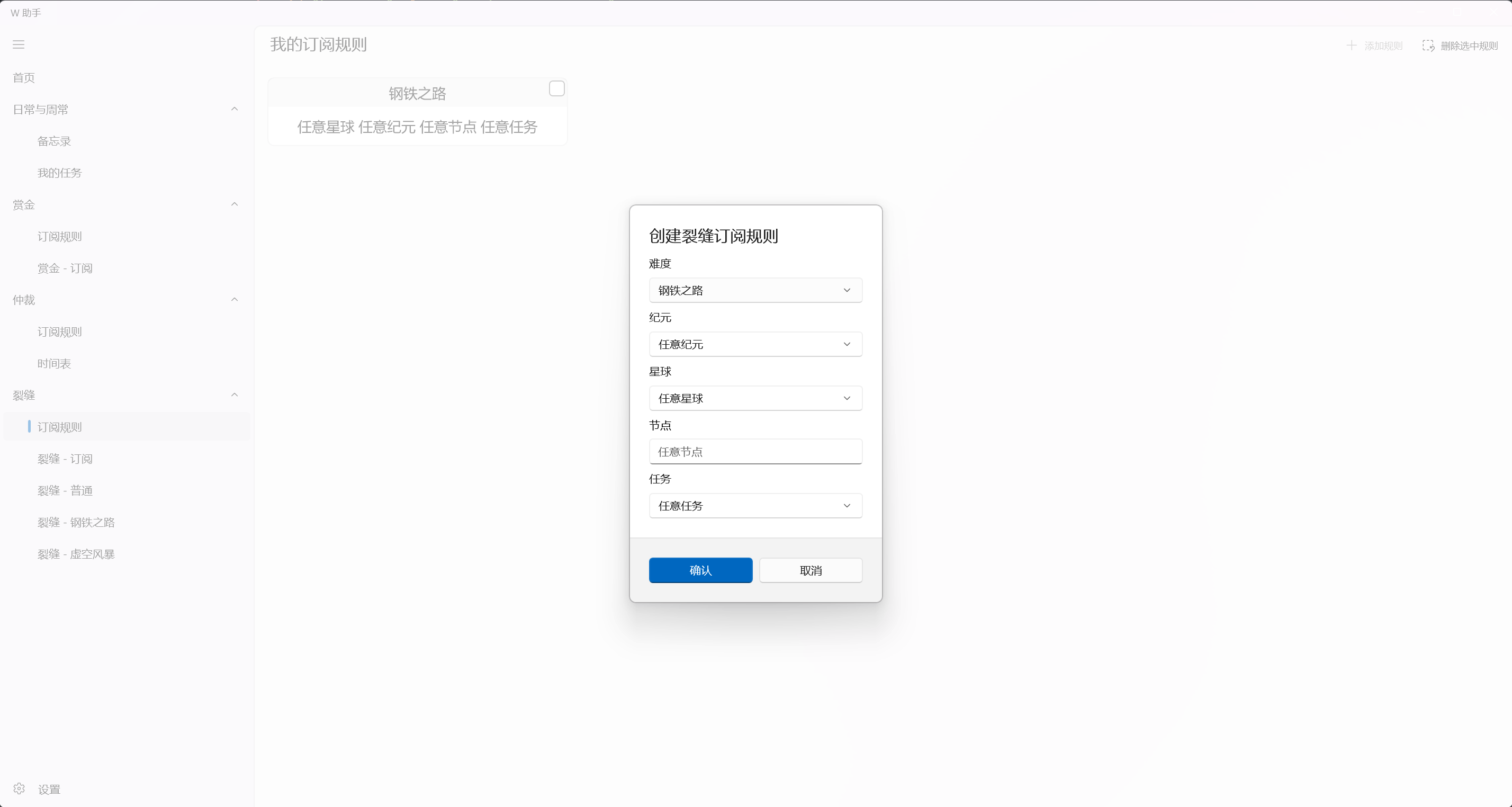Go to 首页 in the sidebar
The height and width of the screenshot is (807, 1512).
click(x=23, y=77)
